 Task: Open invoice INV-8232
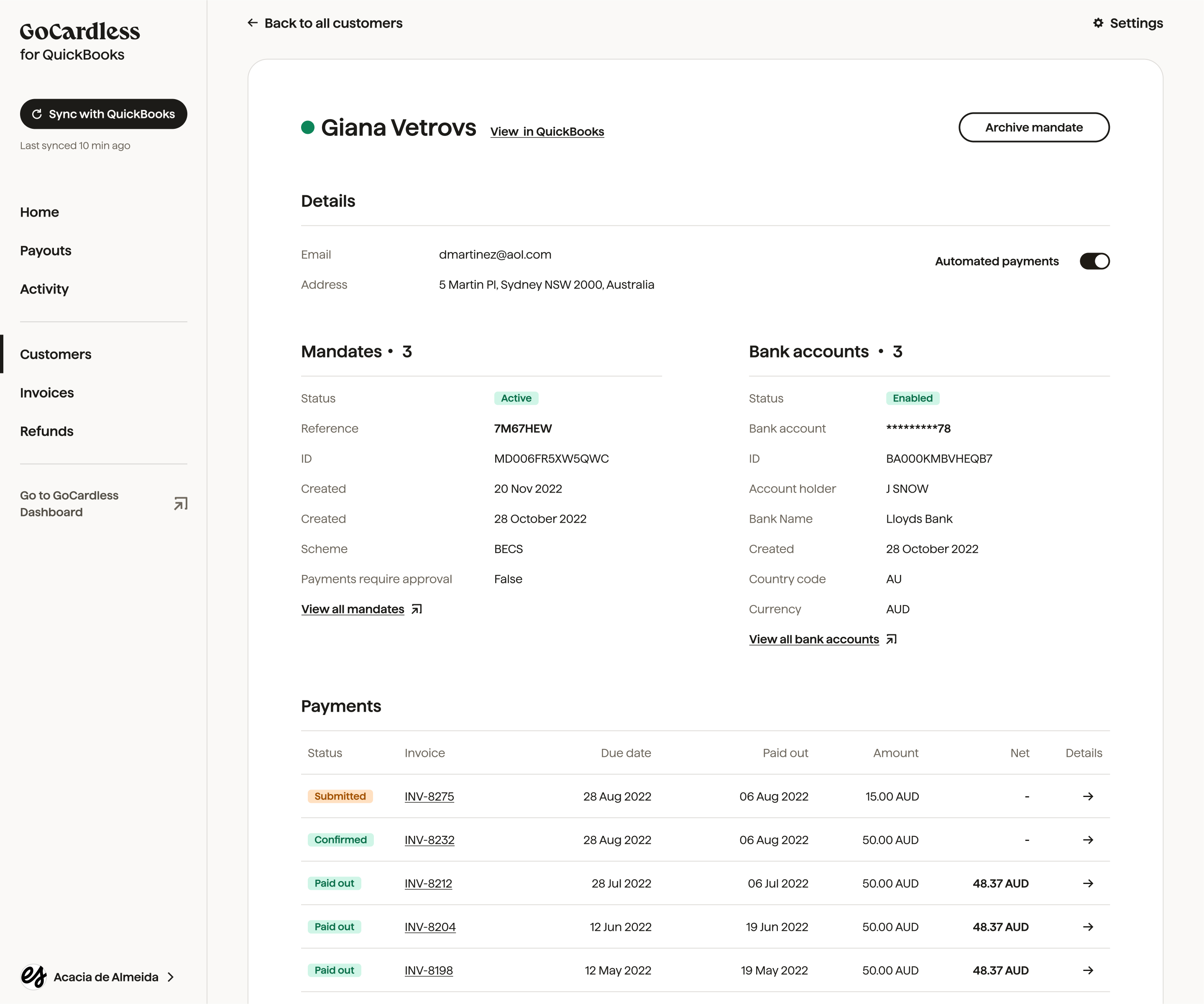(429, 840)
